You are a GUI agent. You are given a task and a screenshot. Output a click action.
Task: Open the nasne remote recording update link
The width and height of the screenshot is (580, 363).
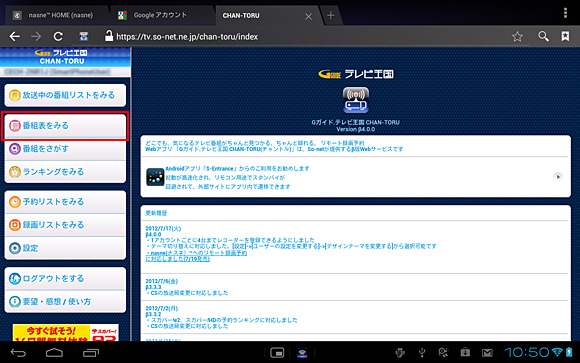(x=196, y=256)
